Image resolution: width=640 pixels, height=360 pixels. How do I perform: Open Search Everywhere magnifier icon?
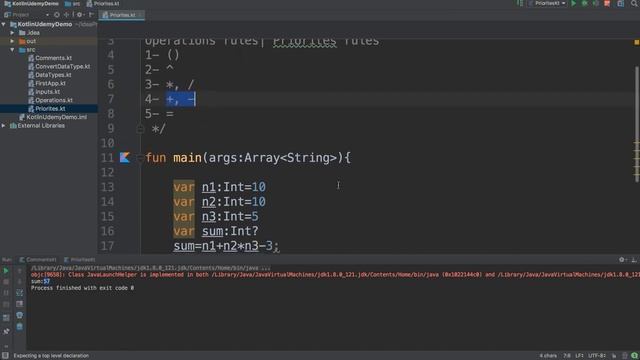pos(635,4)
